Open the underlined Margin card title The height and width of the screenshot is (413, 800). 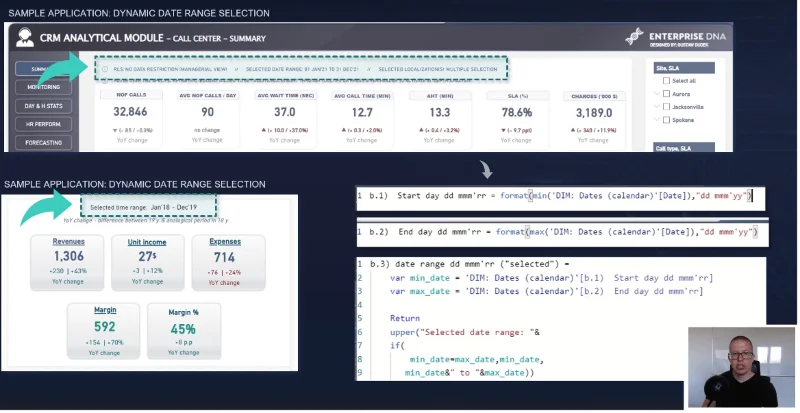pyautogui.click(x=105, y=310)
